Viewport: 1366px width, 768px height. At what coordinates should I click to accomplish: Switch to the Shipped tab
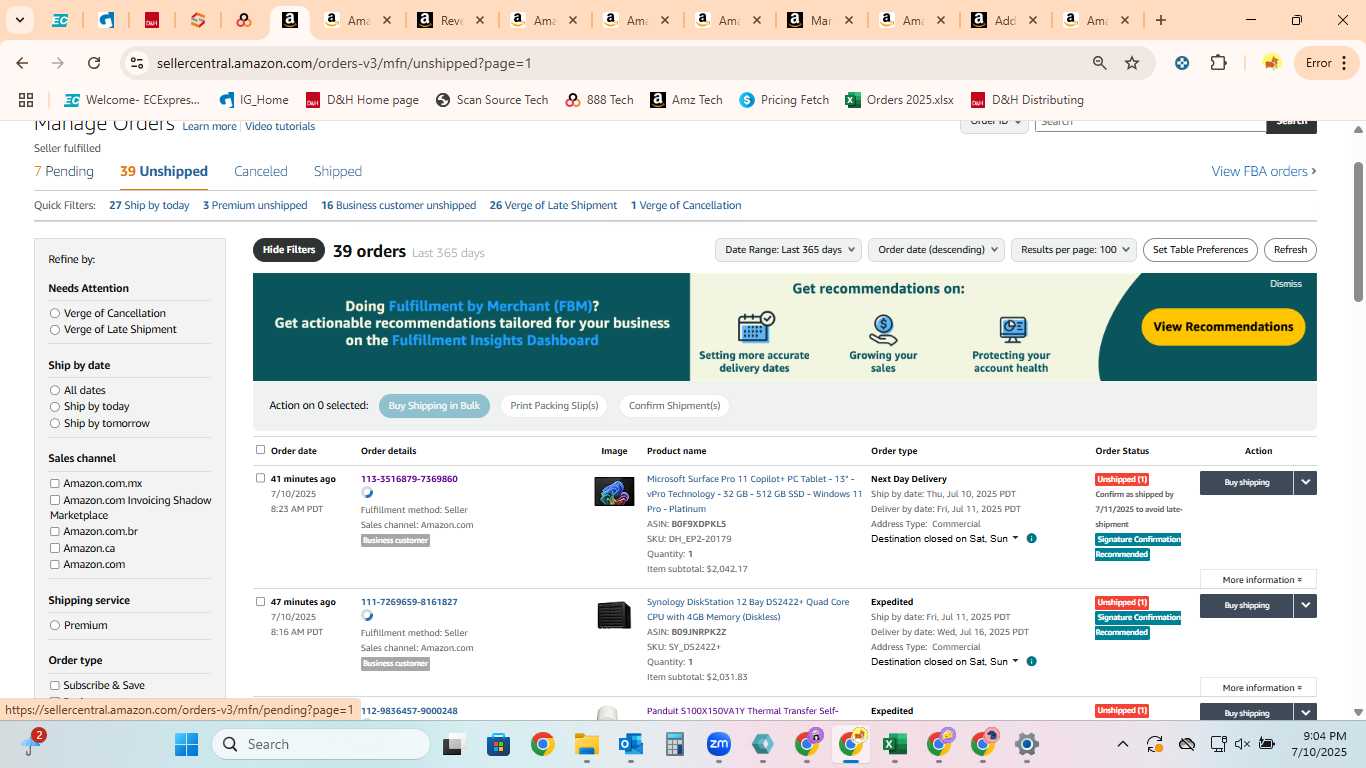(338, 171)
